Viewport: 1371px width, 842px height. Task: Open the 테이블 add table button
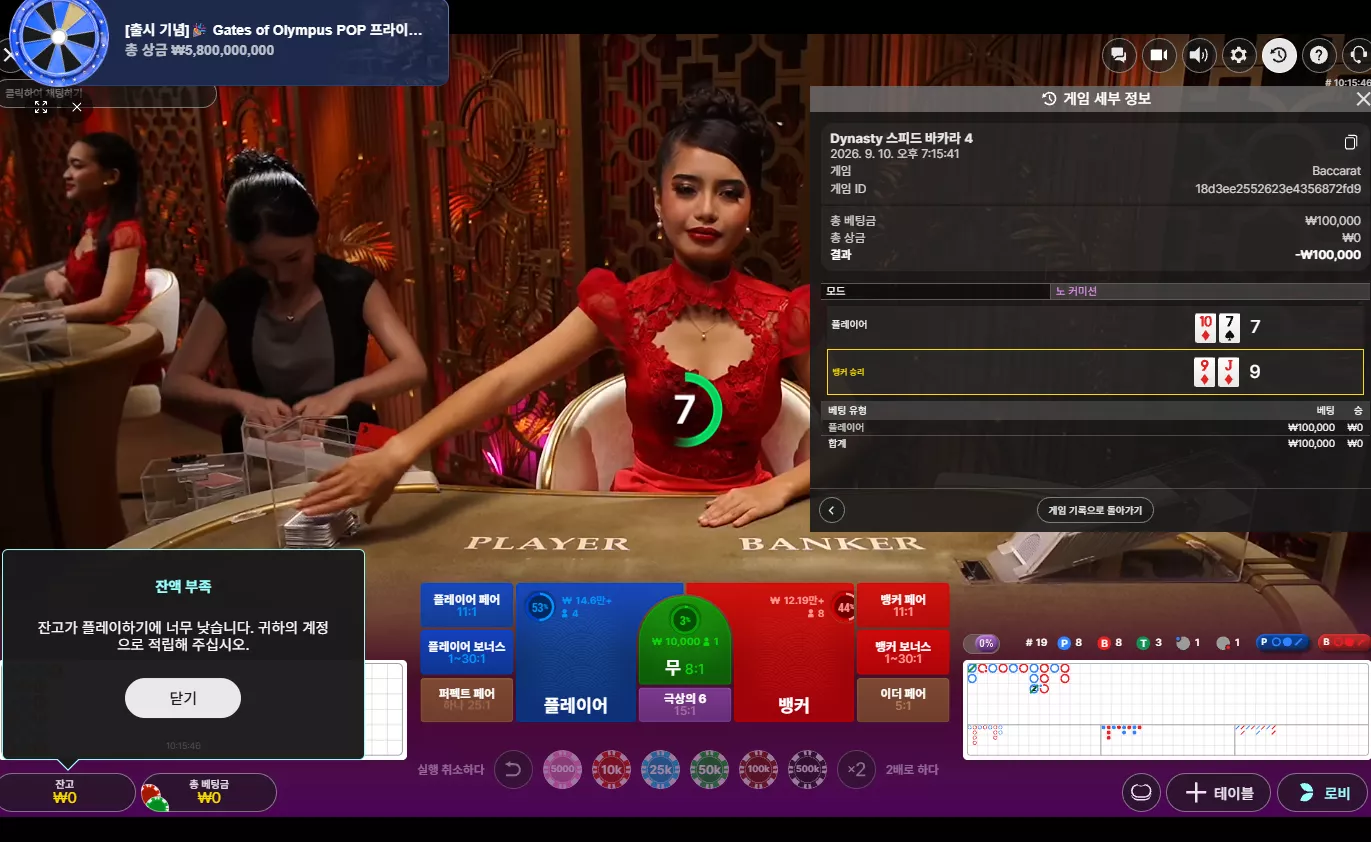pyautogui.click(x=1218, y=793)
